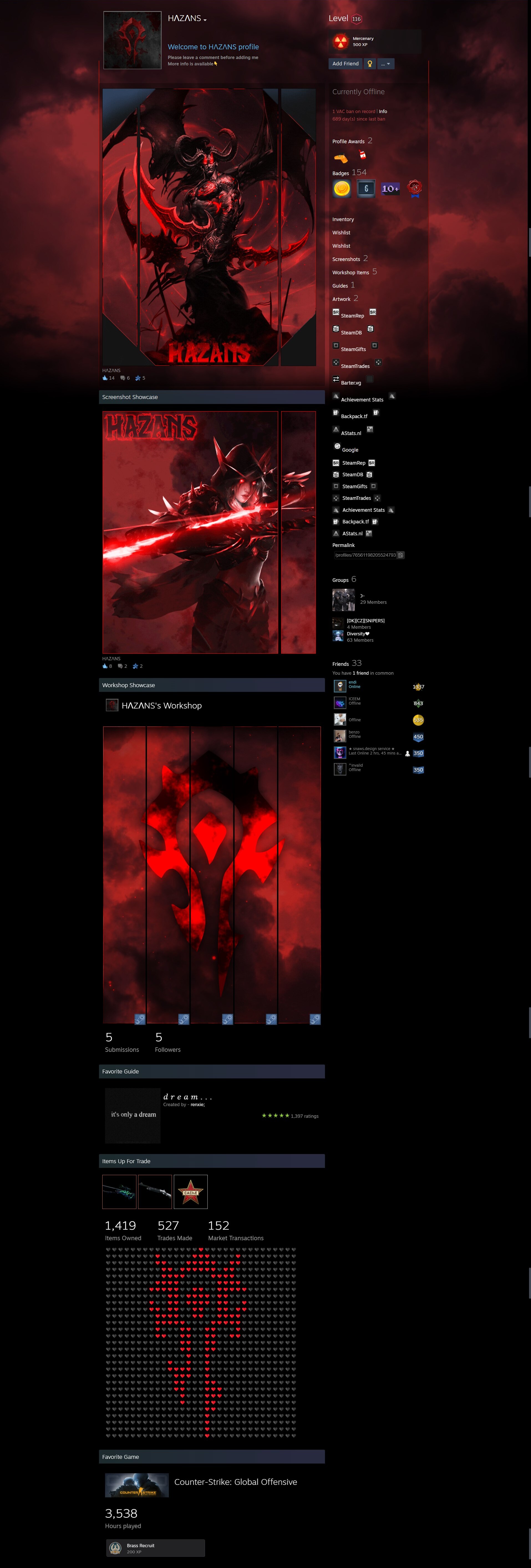Image resolution: width=531 pixels, height=1568 pixels.
Task: Open the Counter-Strike: Global Offensive link
Action: 236,1482
